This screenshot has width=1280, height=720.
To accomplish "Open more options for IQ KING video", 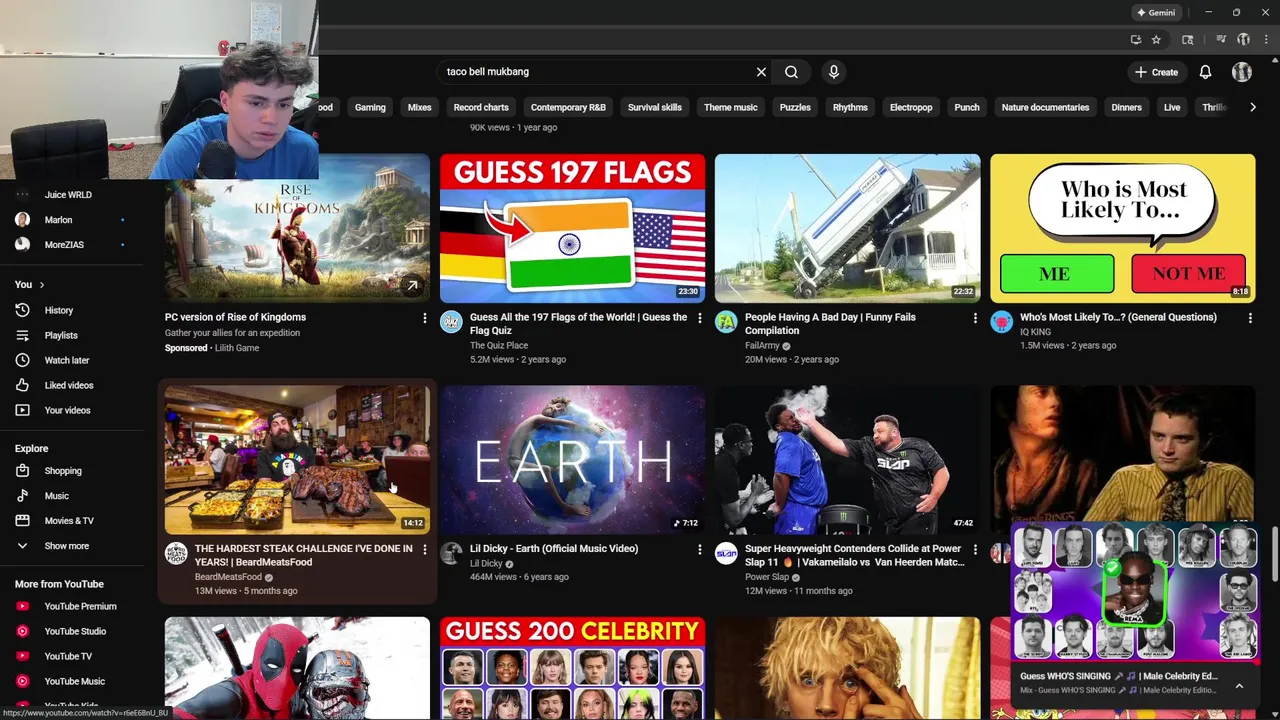I will 1250,318.
